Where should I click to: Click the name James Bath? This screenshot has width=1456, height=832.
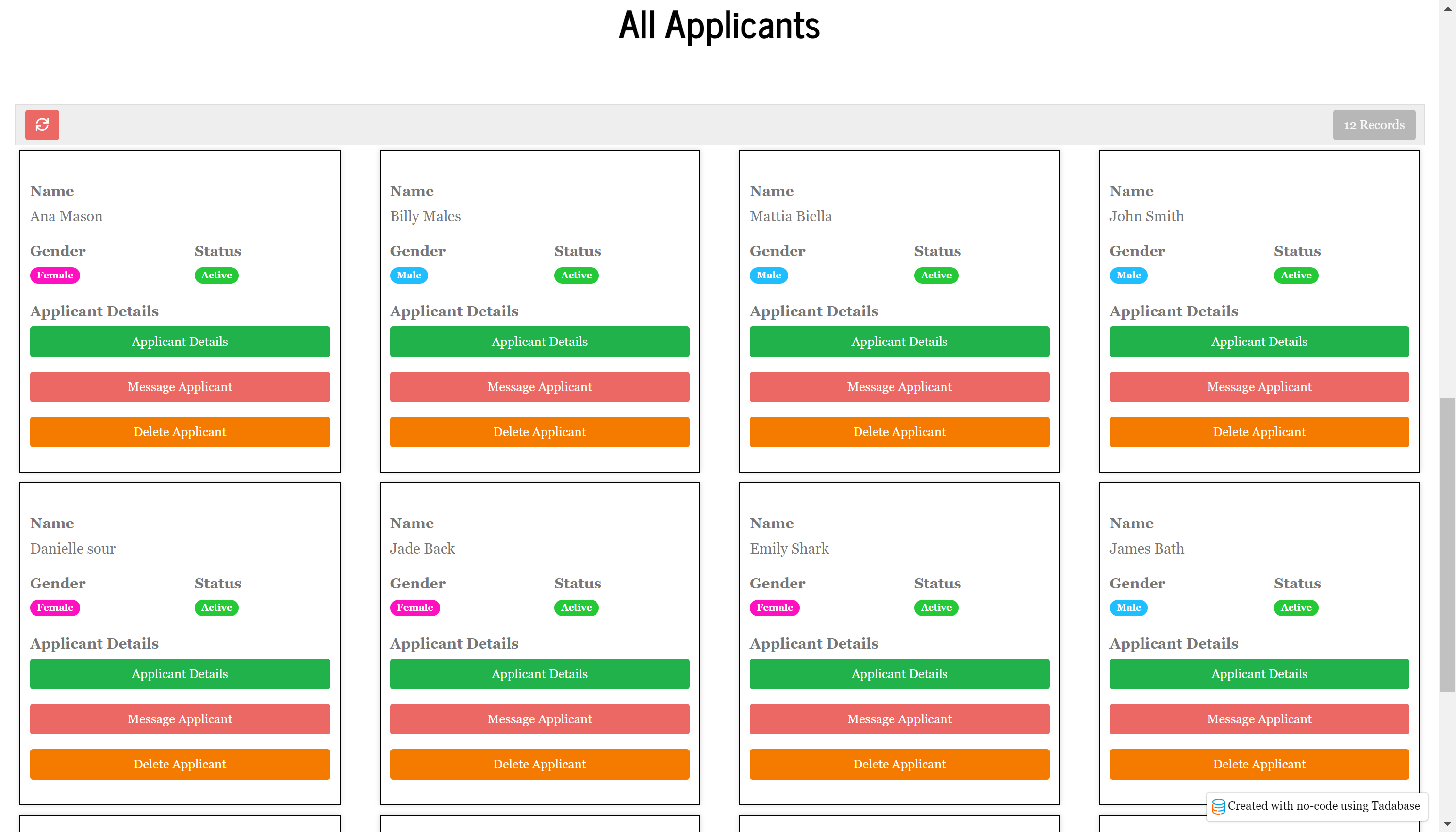pos(1147,549)
